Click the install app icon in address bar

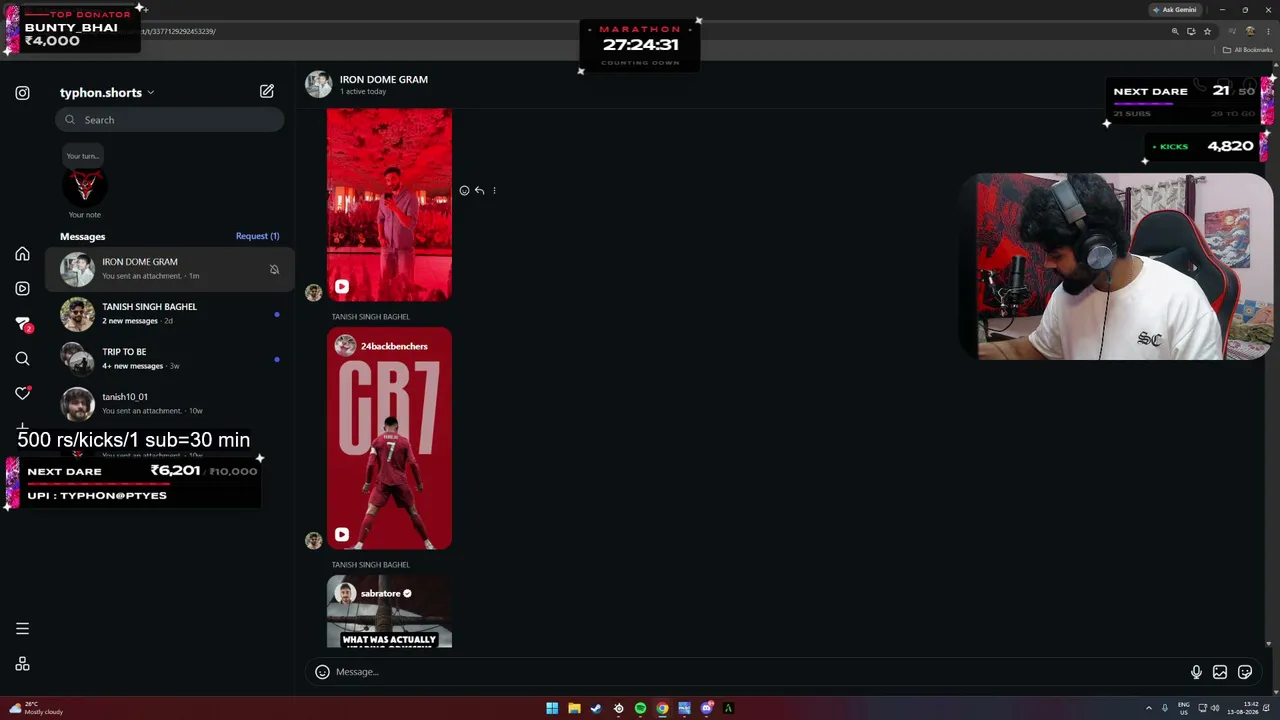tap(1191, 32)
